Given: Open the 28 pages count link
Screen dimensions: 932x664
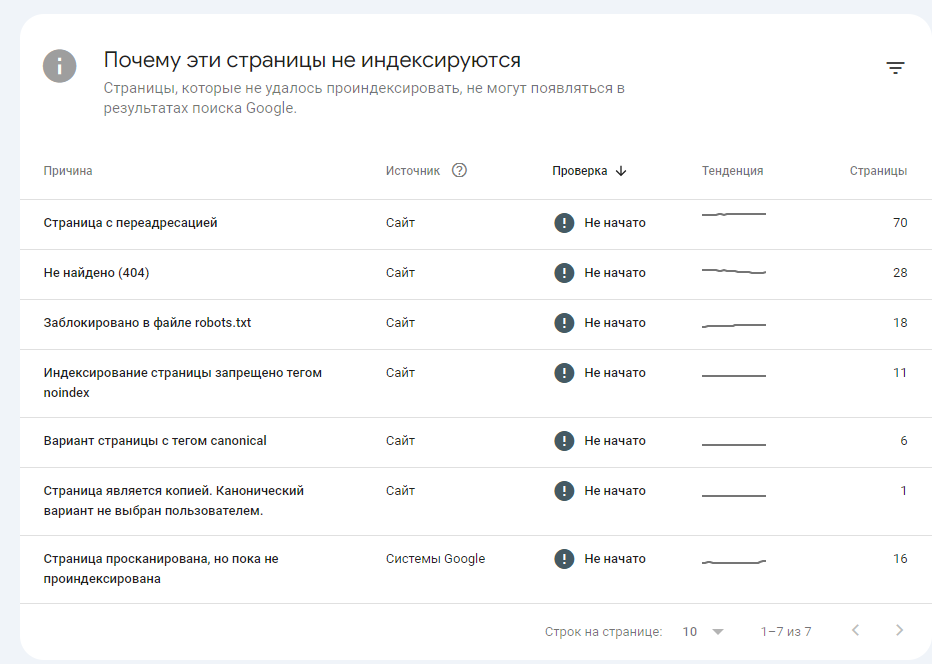Looking at the screenshot, I should pos(898,272).
